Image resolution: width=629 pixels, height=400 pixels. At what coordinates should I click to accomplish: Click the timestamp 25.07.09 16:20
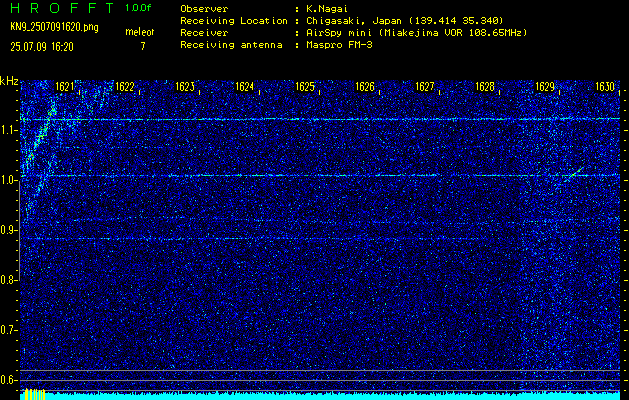point(42,47)
